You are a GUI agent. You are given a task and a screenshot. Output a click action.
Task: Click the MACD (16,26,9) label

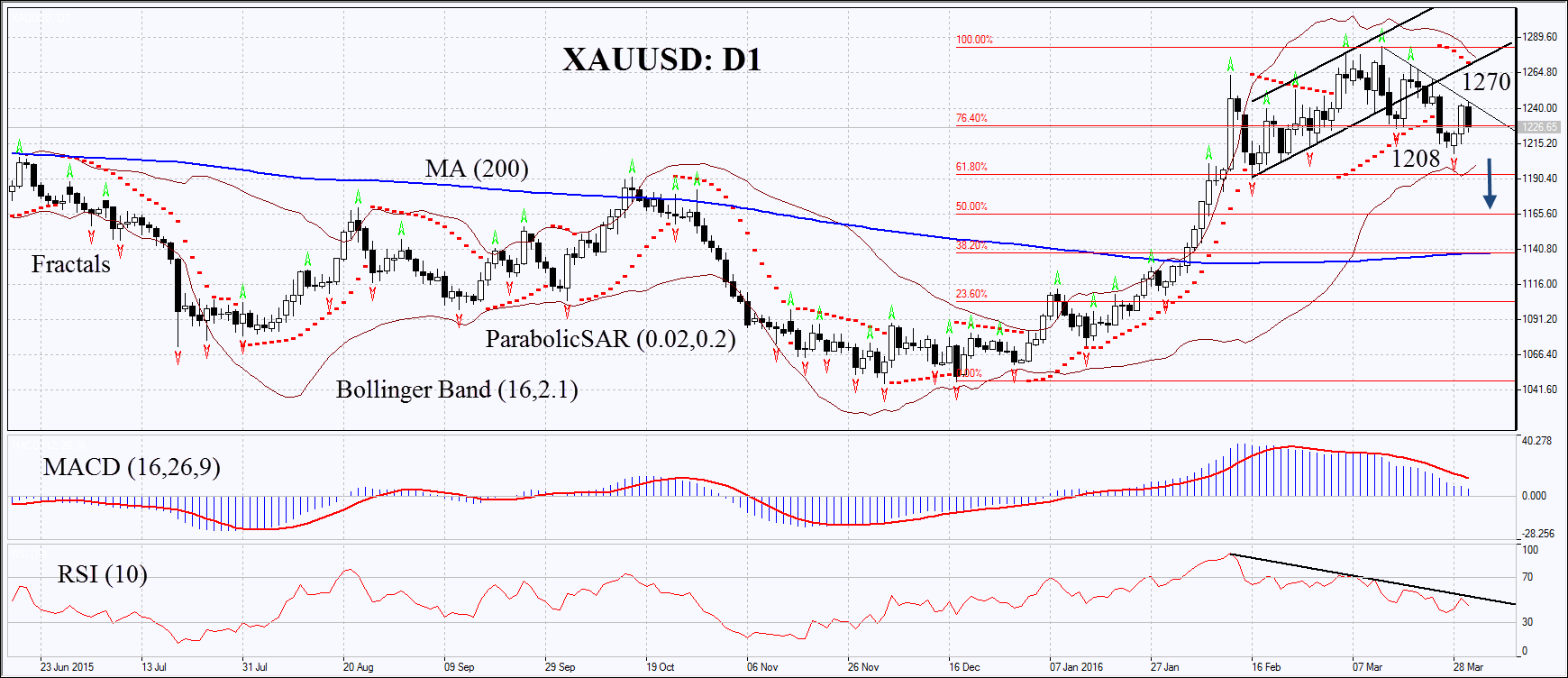pos(132,467)
